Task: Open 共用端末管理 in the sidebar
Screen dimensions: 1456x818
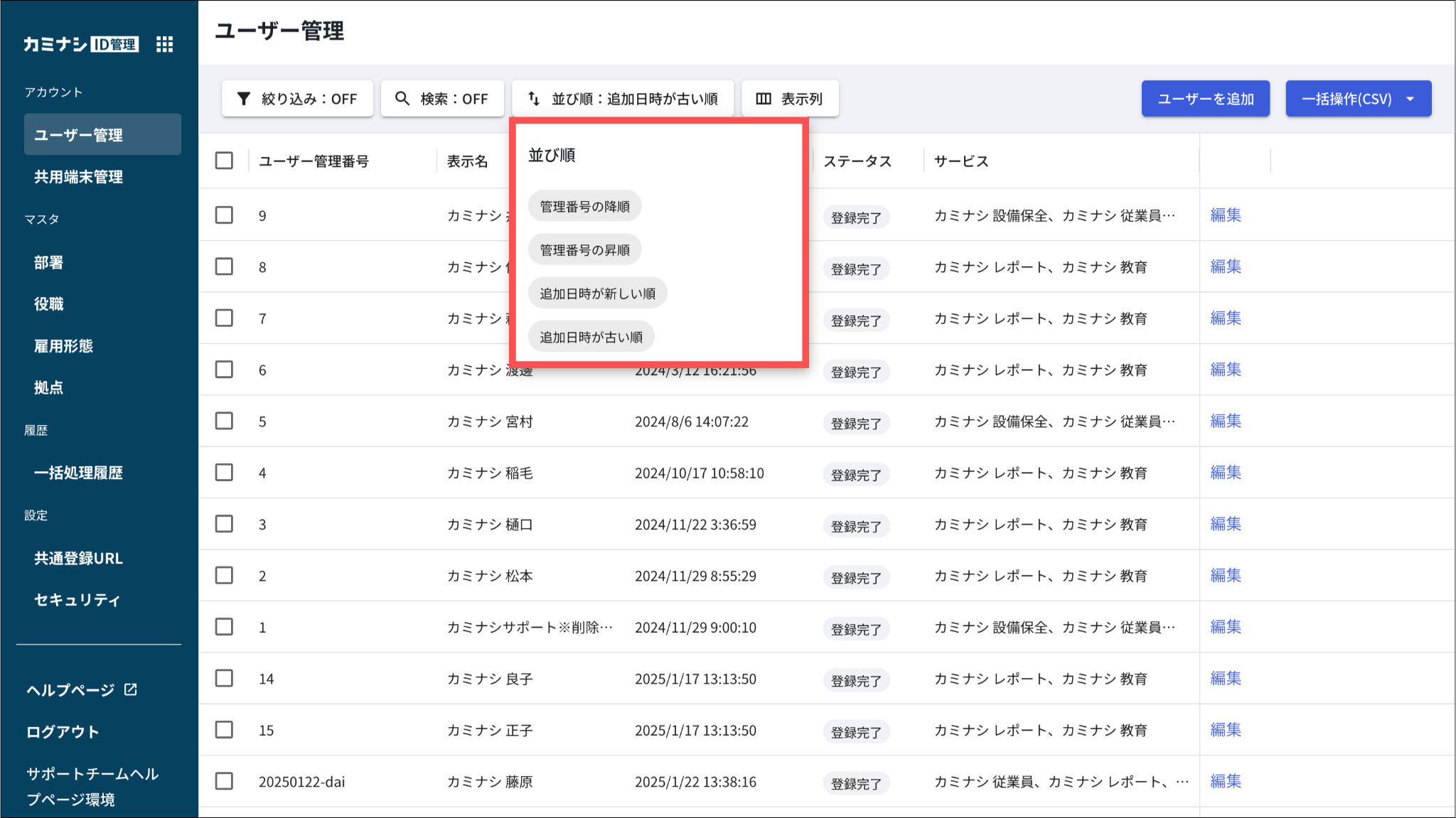Action: click(78, 177)
